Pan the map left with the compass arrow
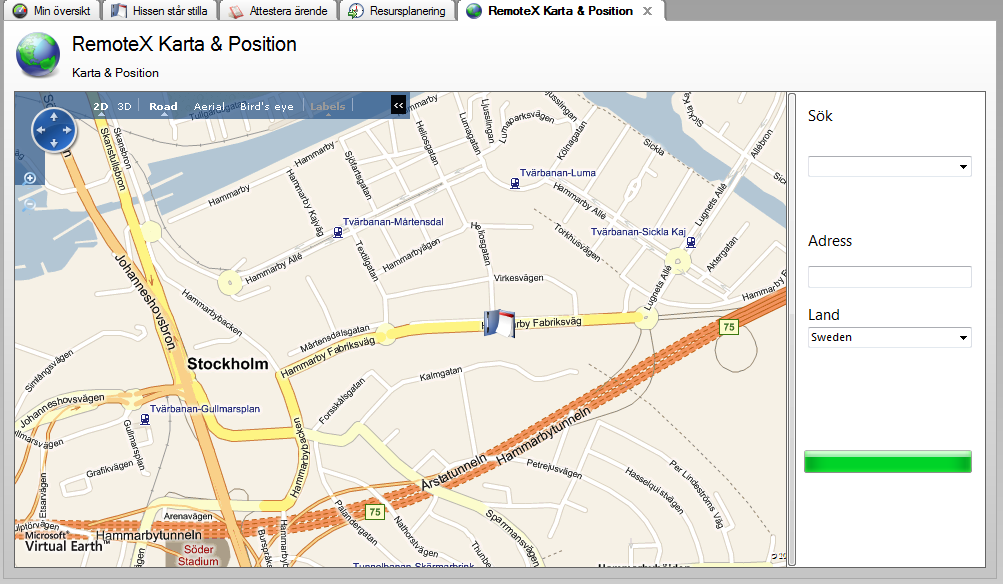This screenshot has width=1003, height=584. click(41, 130)
